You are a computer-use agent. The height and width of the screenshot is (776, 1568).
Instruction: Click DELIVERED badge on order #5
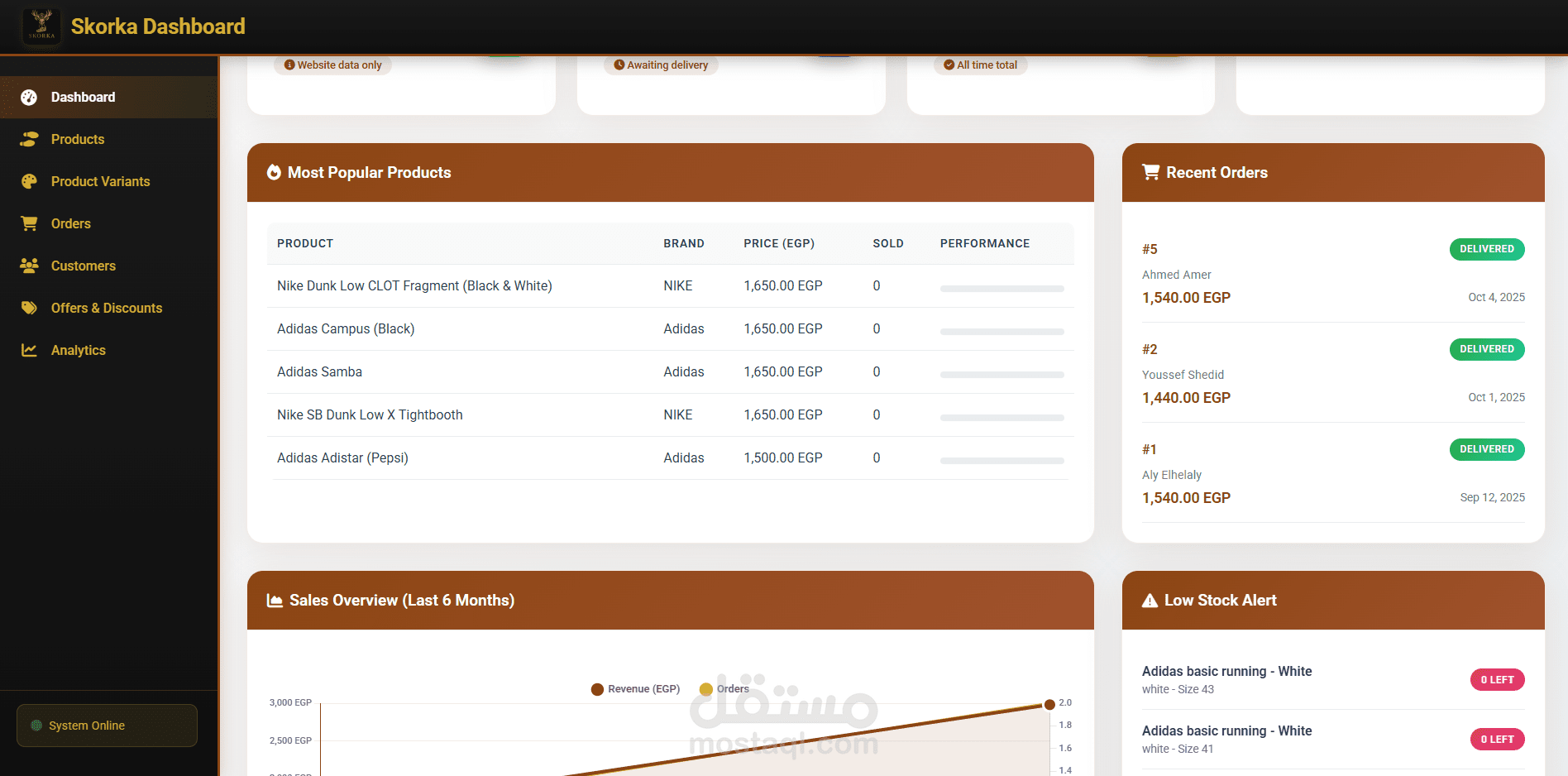[x=1486, y=249]
